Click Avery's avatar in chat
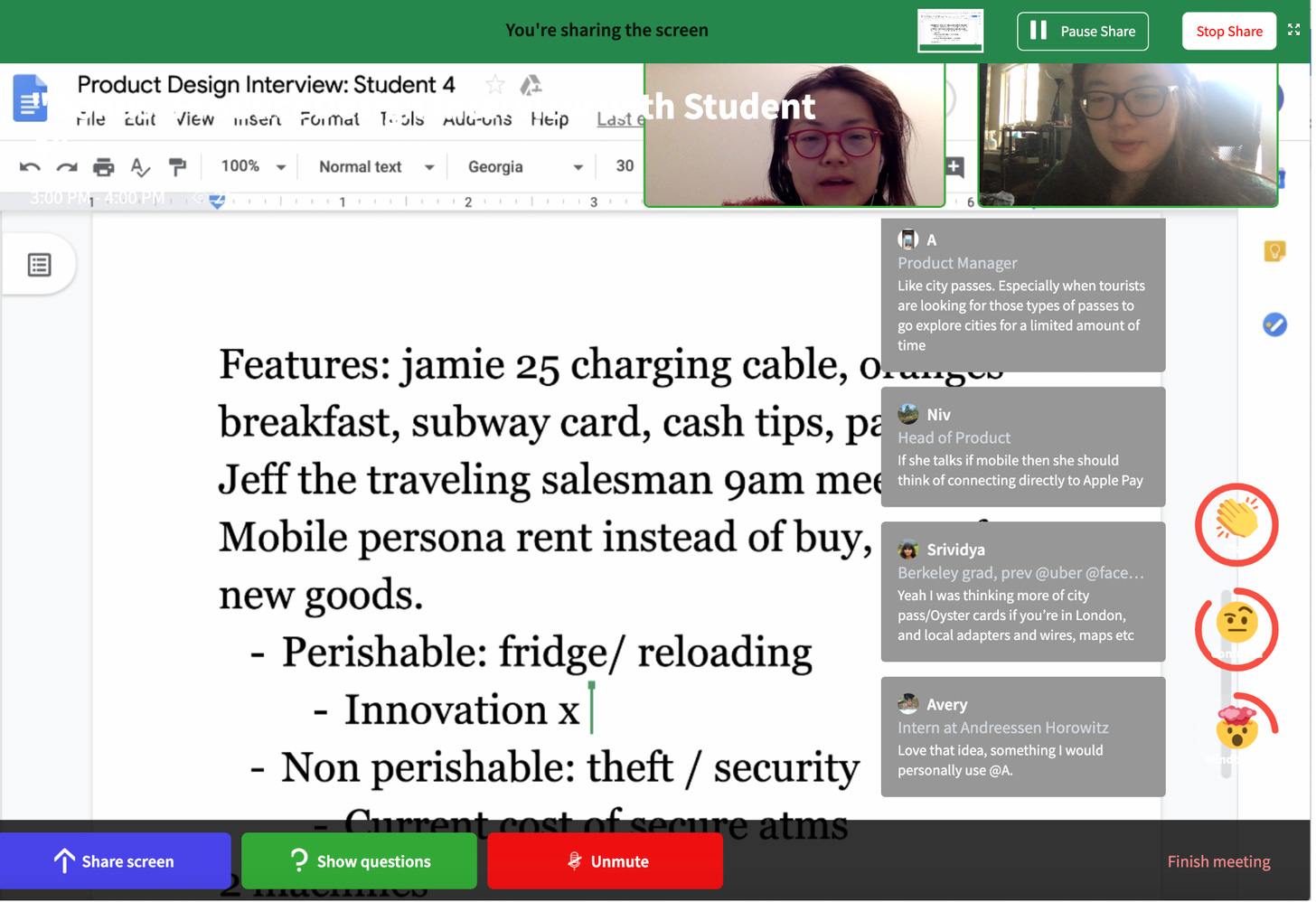The height and width of the screenshot is (902, 1316). pos(907,704)
